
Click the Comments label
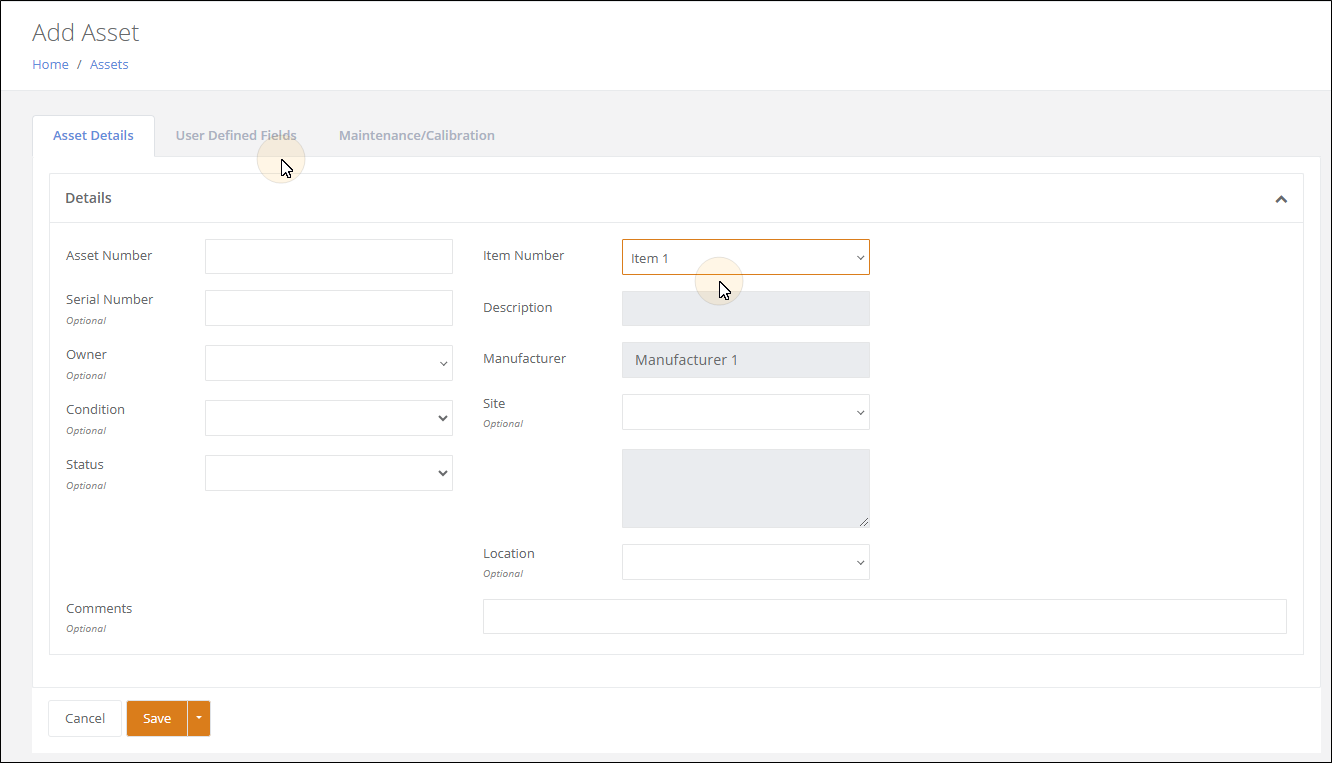pos(99,608)
